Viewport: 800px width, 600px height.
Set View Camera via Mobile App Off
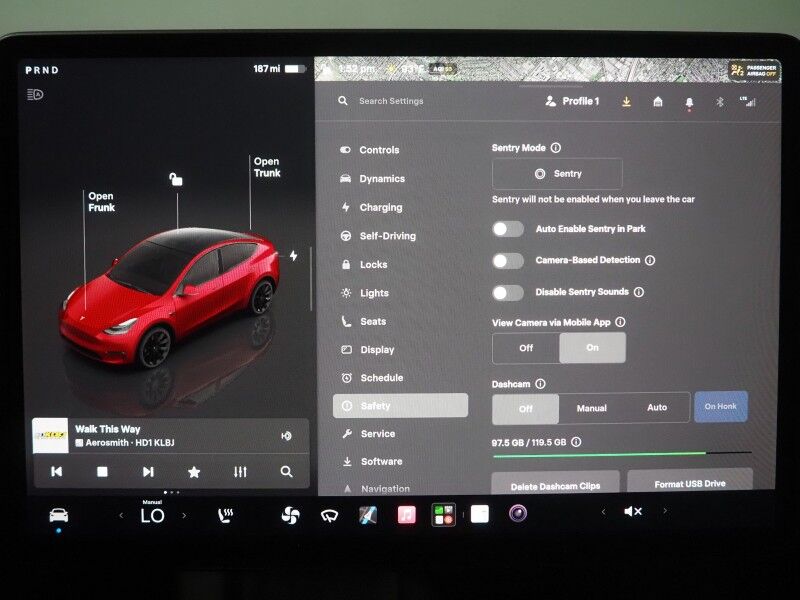526,348
